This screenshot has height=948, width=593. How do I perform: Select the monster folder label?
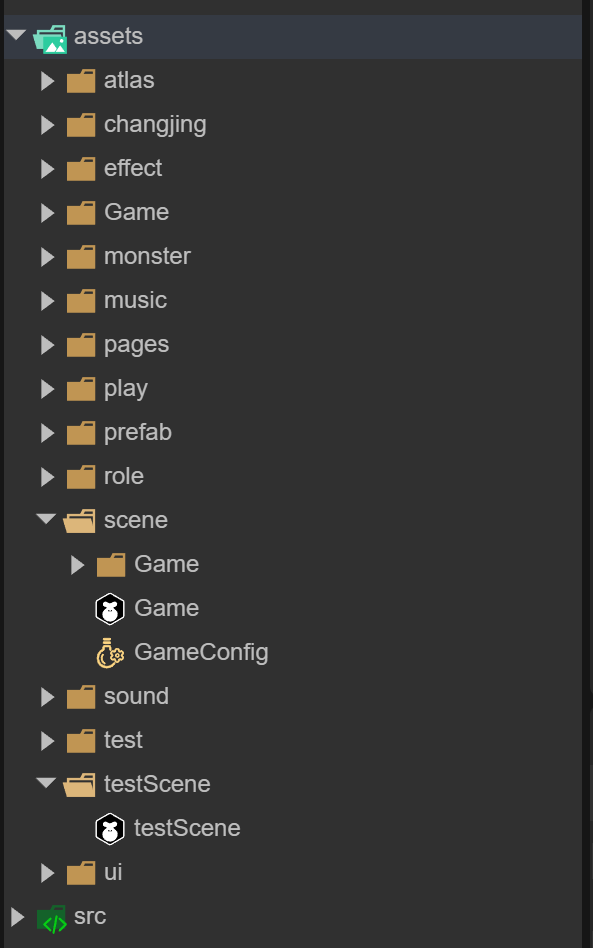click(147, 256)
